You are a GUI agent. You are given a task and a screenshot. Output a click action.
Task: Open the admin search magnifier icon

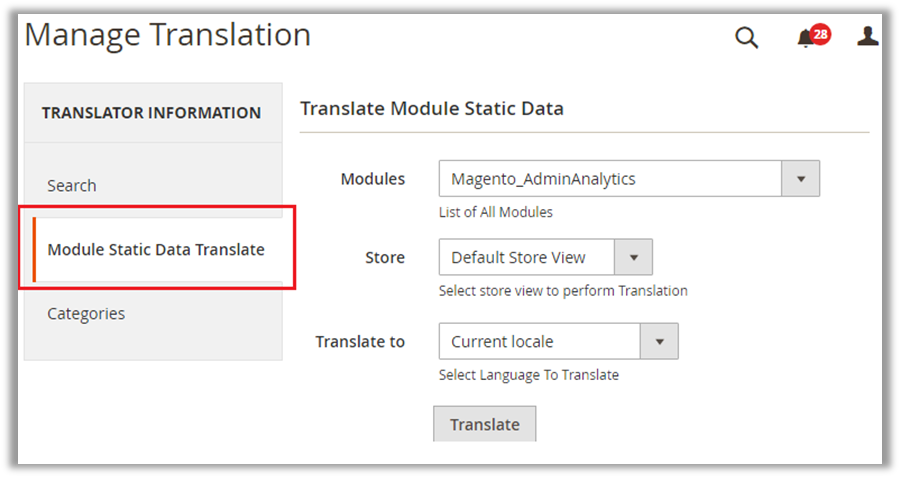coord(746,38)
